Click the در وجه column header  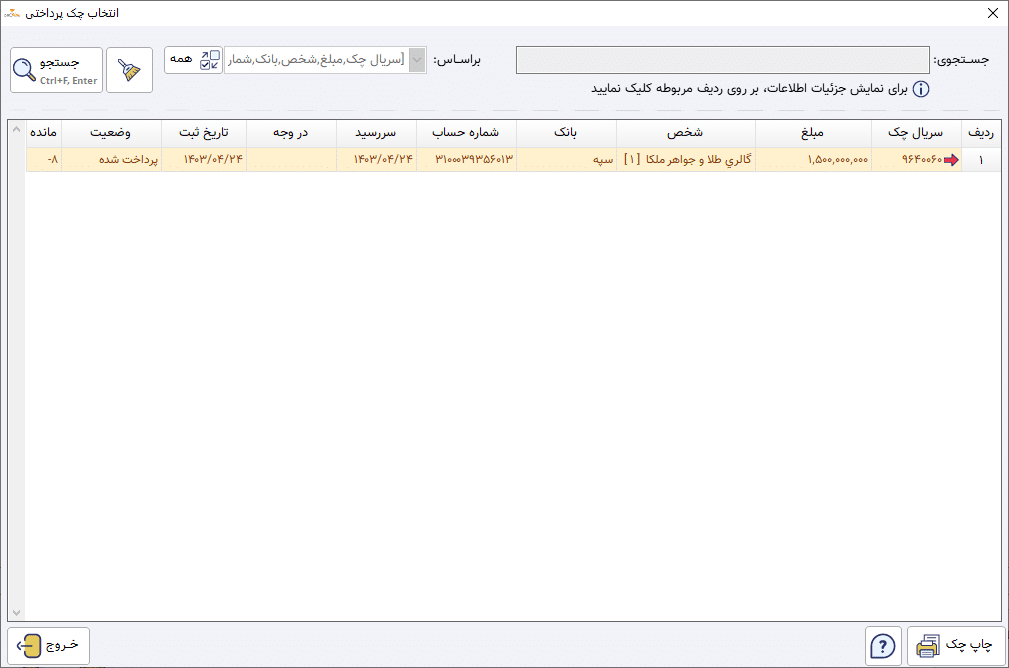pos(291,133)
